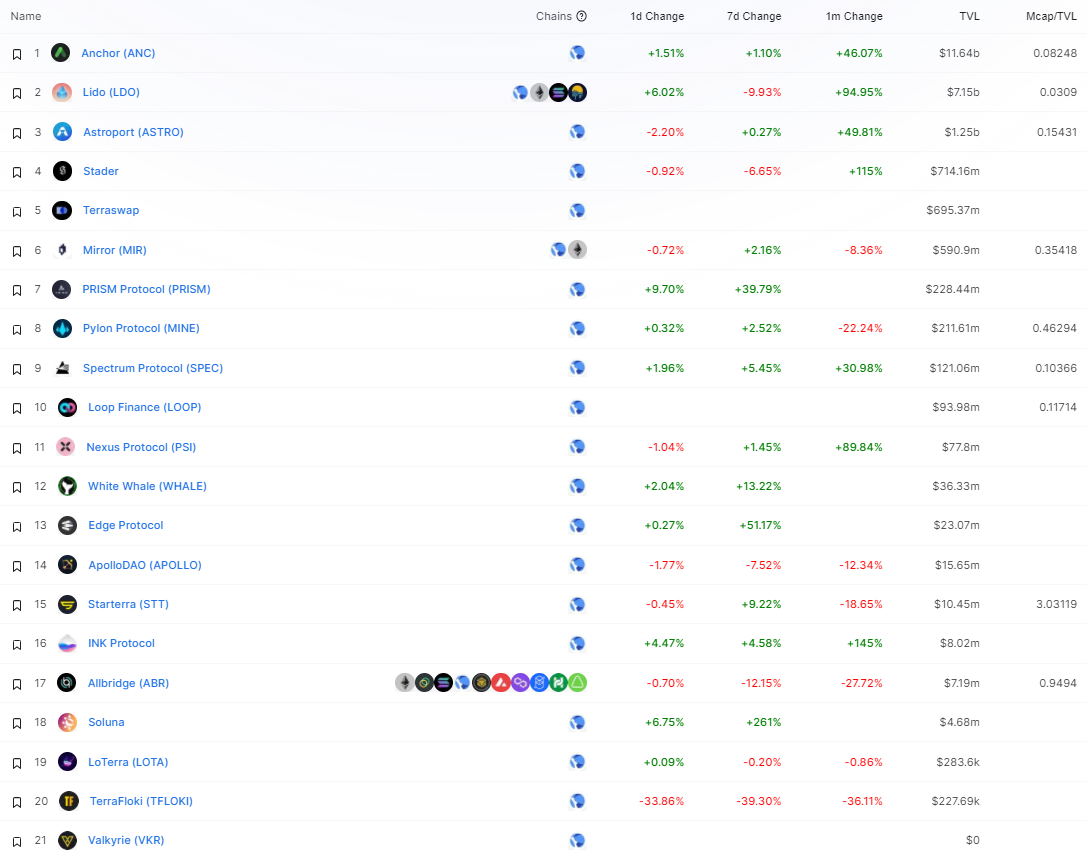Click the Anchor protocol logo
The width and height of the screenshot is (1087, 859).
pos(60,53)
